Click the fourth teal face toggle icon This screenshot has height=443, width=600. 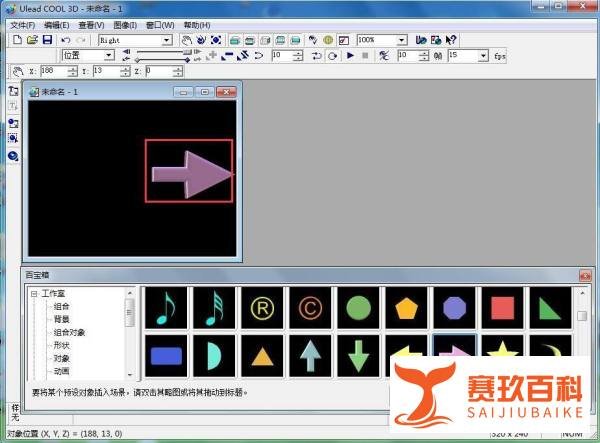click(x=280, y=40)
